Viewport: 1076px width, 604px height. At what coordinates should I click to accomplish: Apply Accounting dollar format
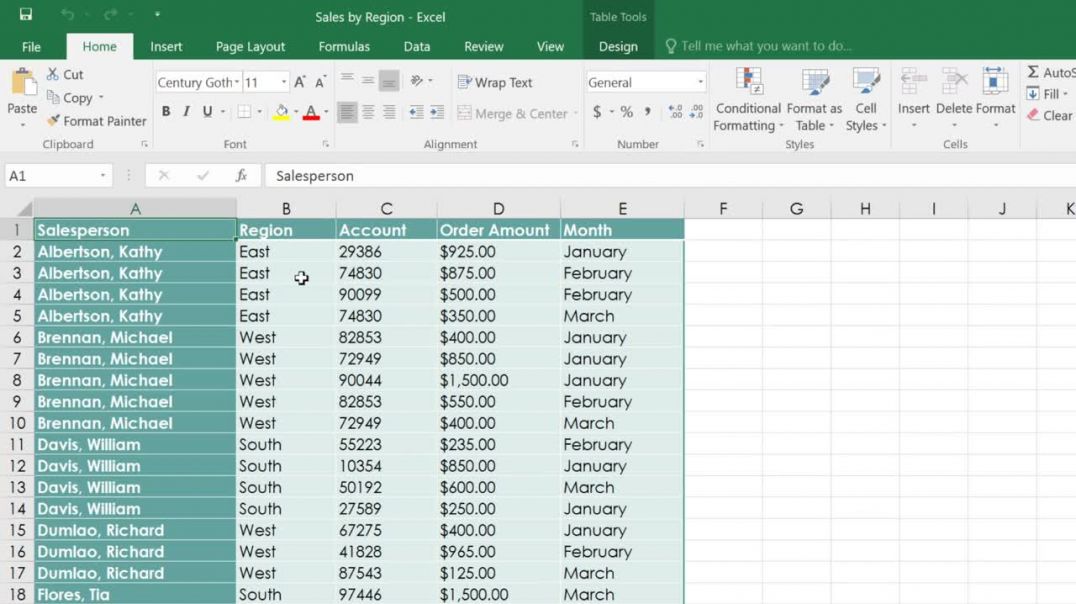tap(597, 112)
